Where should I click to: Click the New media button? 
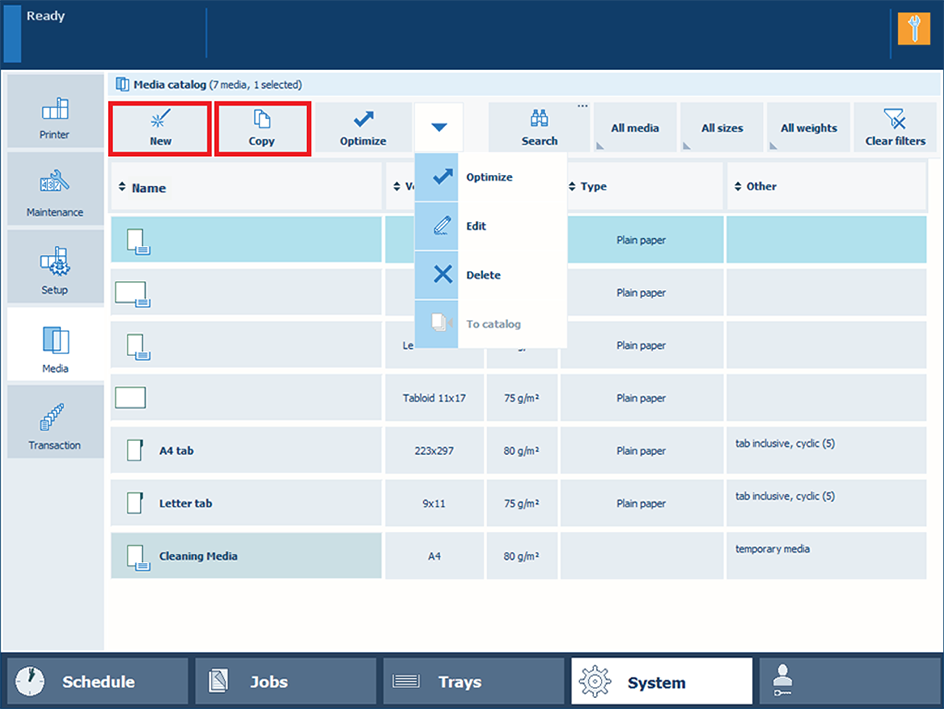pos(160,128)
